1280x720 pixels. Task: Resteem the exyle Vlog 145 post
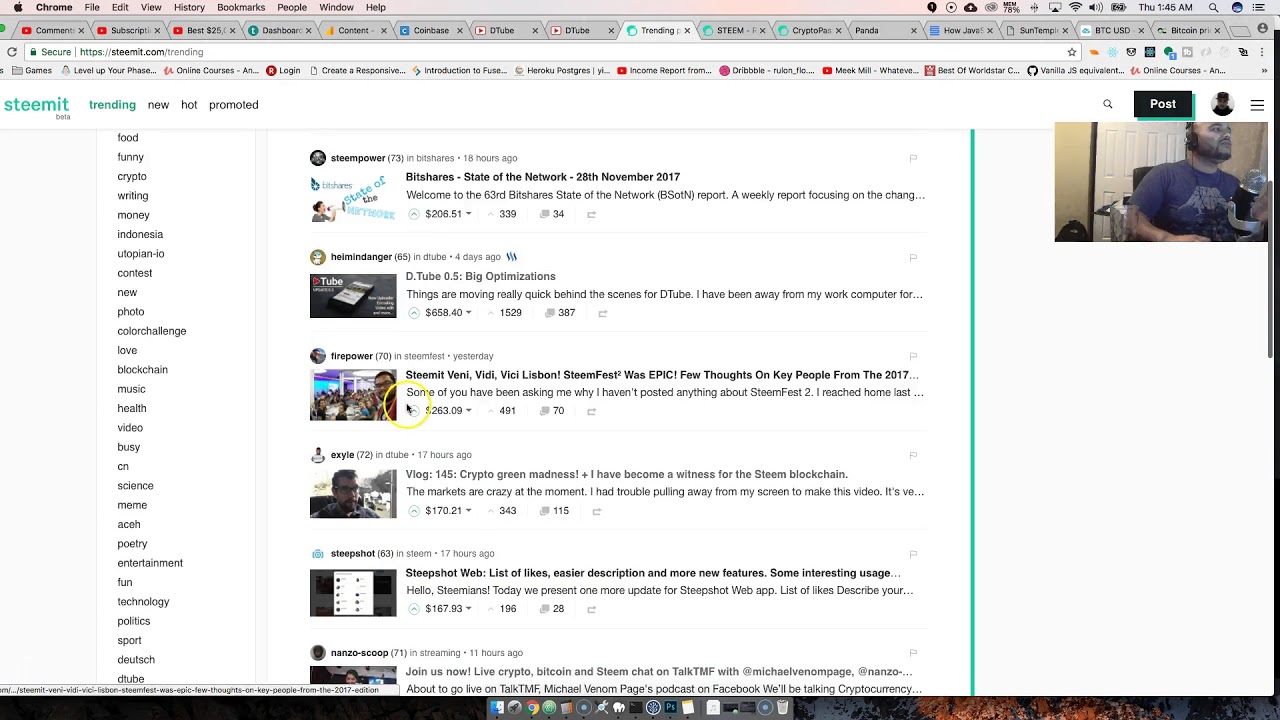coord(596,511)
